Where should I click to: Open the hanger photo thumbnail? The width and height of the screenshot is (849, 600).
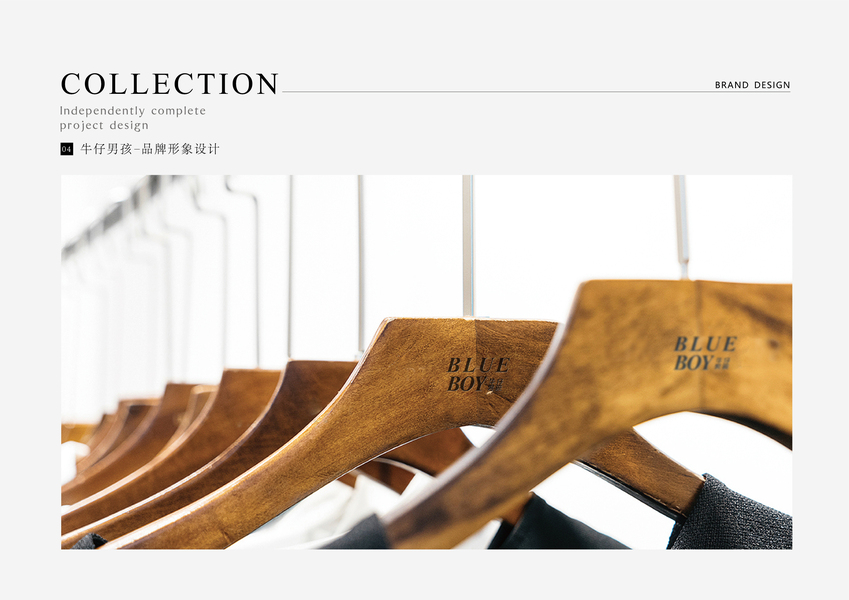tap(426, 362)
